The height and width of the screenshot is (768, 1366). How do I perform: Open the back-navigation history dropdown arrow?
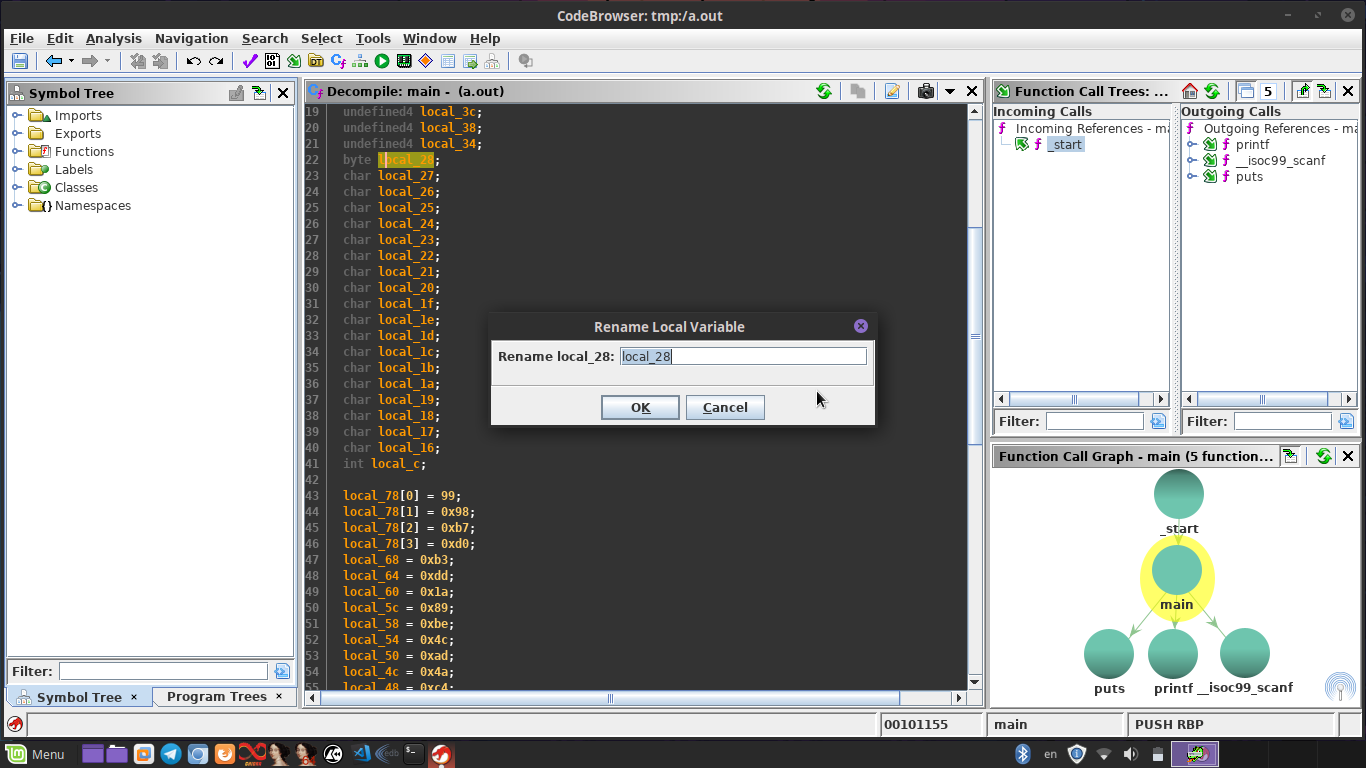[71, 61]
